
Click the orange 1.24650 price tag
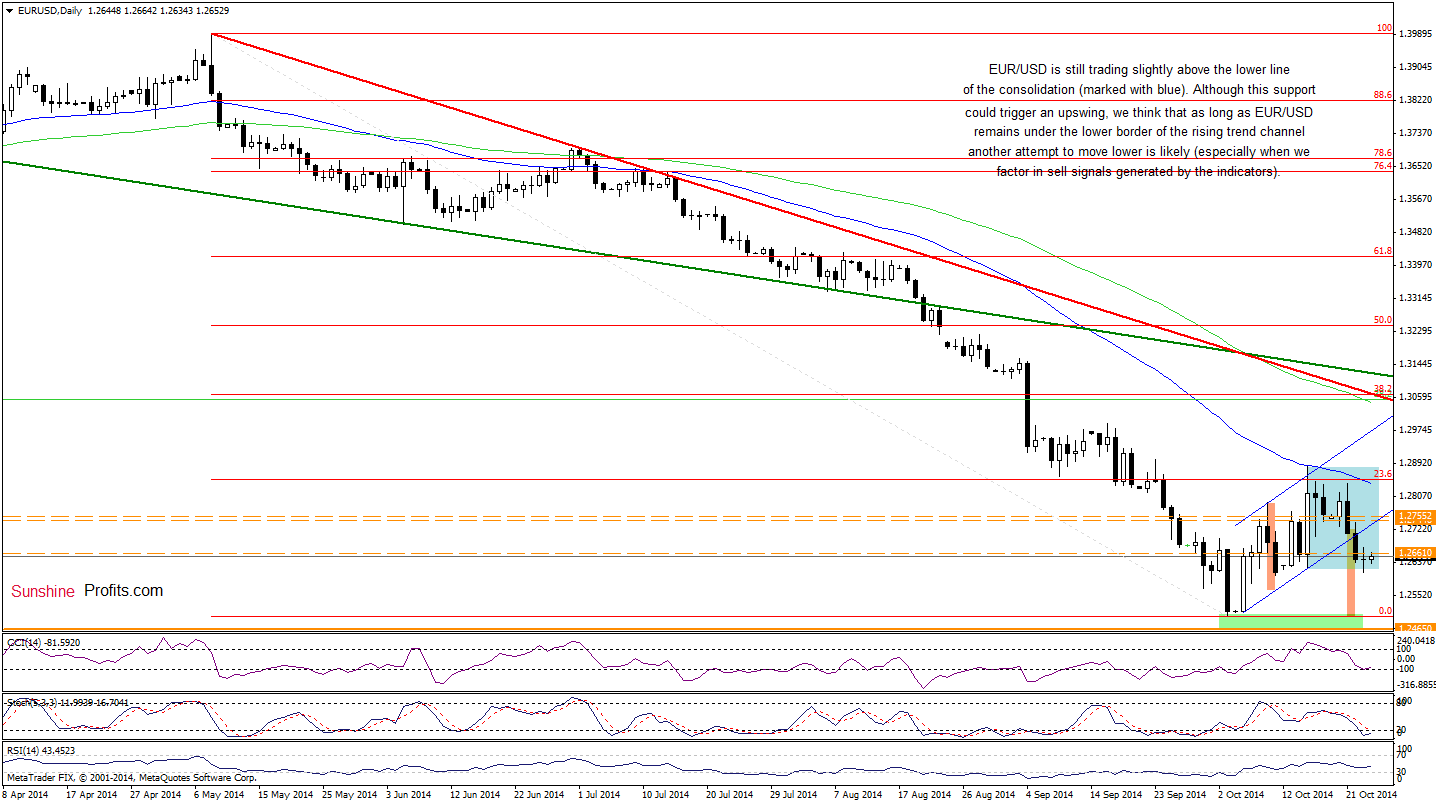click(x=1415, y=628)
